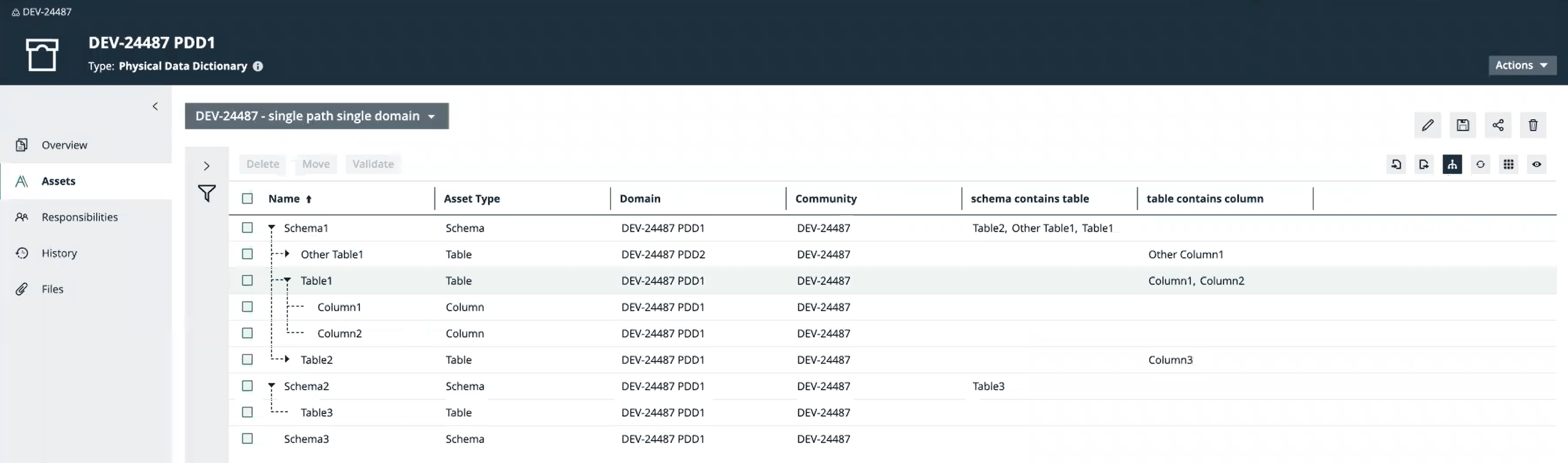The width and height of the screenshot is (1568, 463).
Task: Click the edit view pencil icon
Action: pos(1427,125)
